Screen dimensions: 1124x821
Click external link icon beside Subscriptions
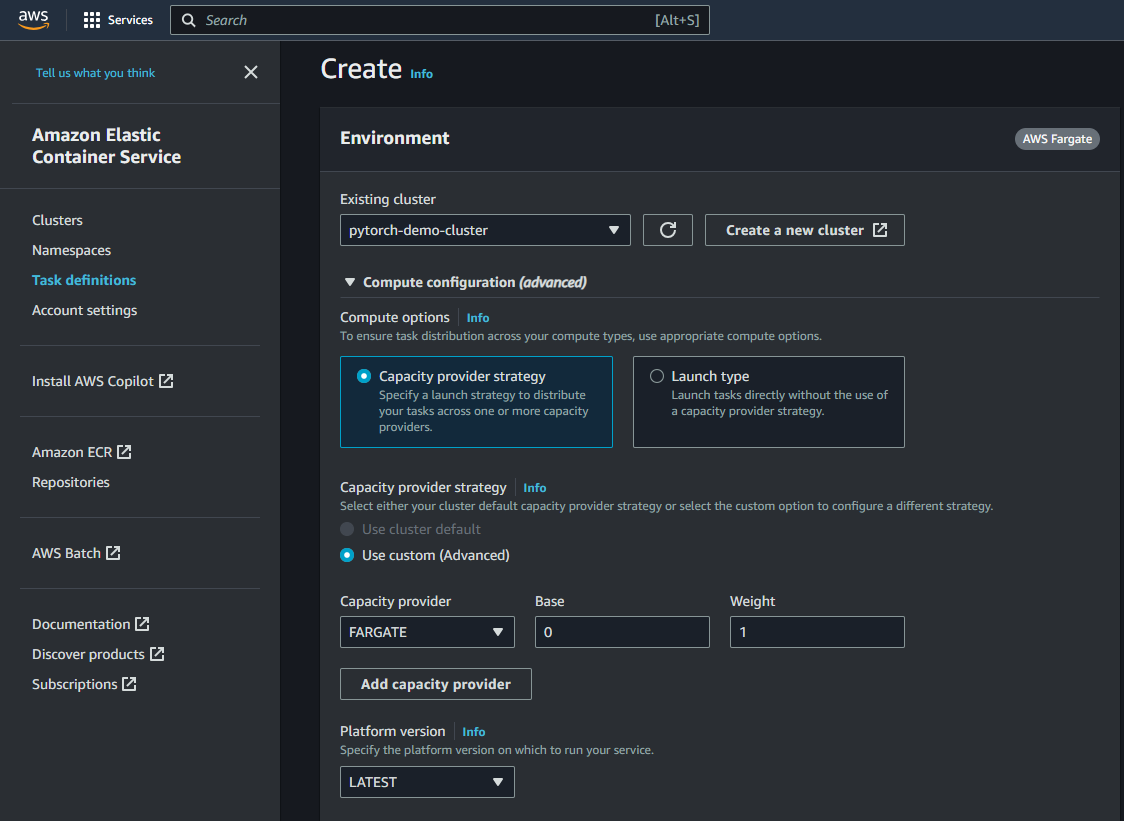pos(129,684)
